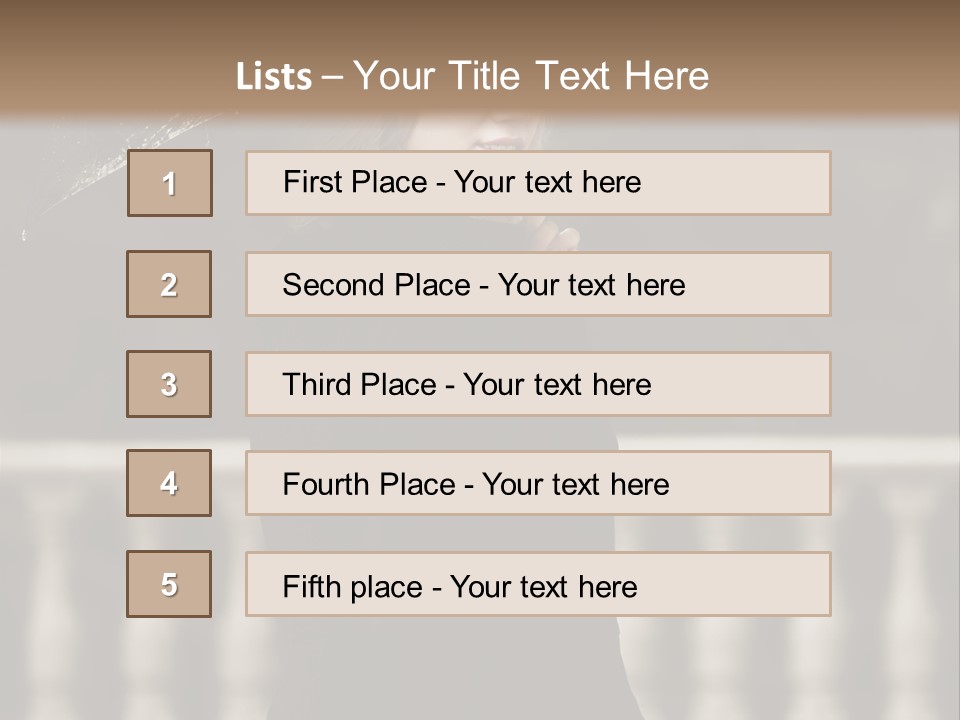
Task: Select the number 1 box
Action: point(170,183)
